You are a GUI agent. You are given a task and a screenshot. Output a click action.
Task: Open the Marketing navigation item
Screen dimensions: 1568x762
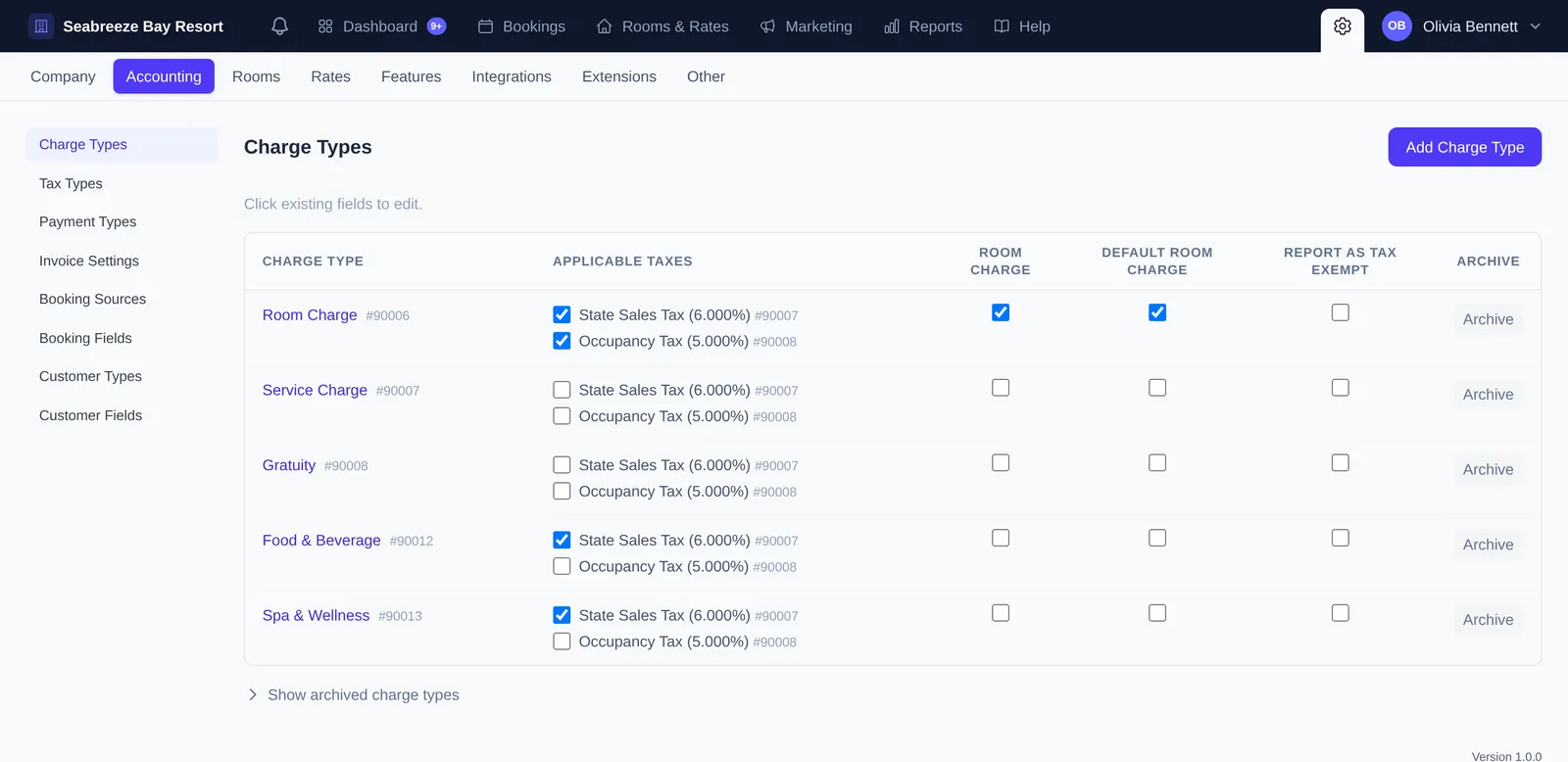(806, 26)
